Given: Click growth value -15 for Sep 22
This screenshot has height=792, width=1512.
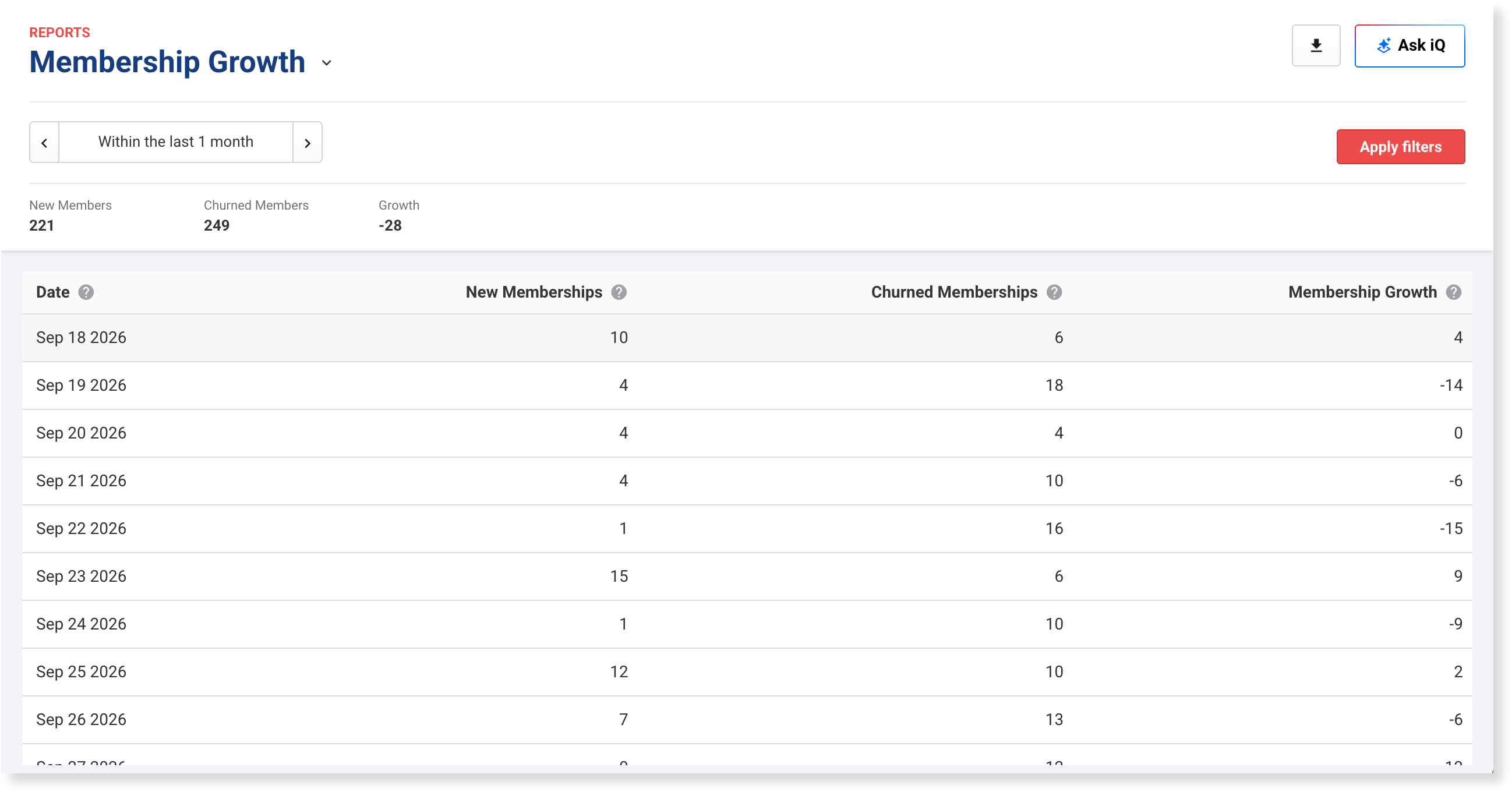Looking at the screenshot, I should 1450,529.
